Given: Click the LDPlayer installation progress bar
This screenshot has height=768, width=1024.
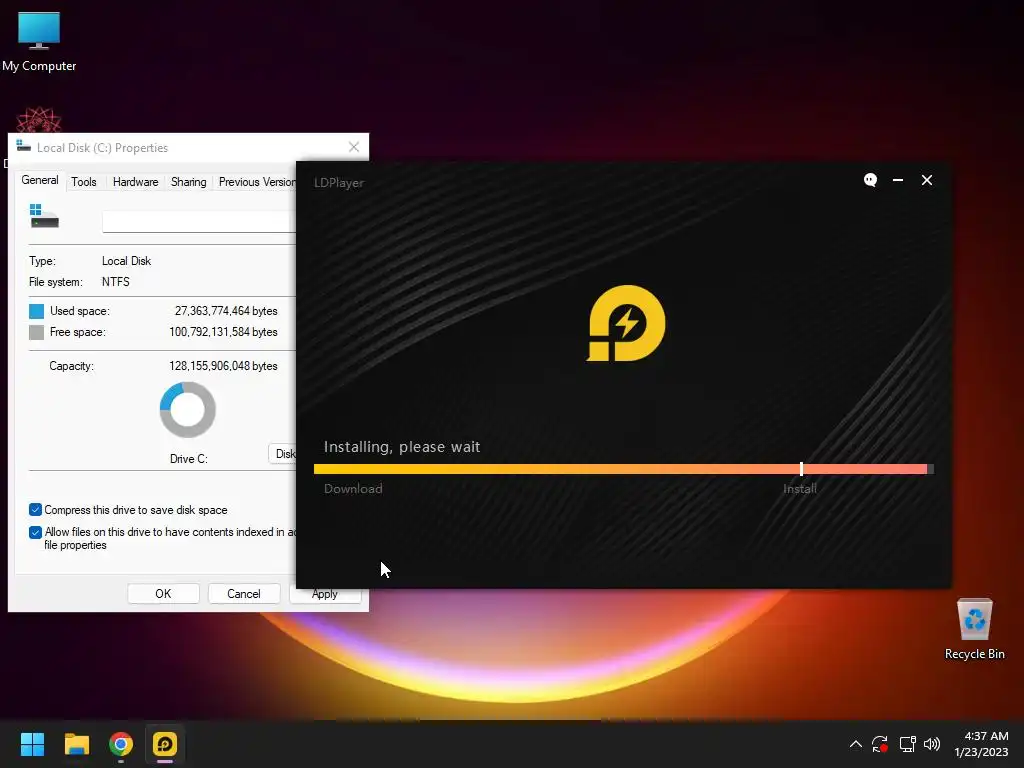Looking at the screenshot, I should coord(624,469).
